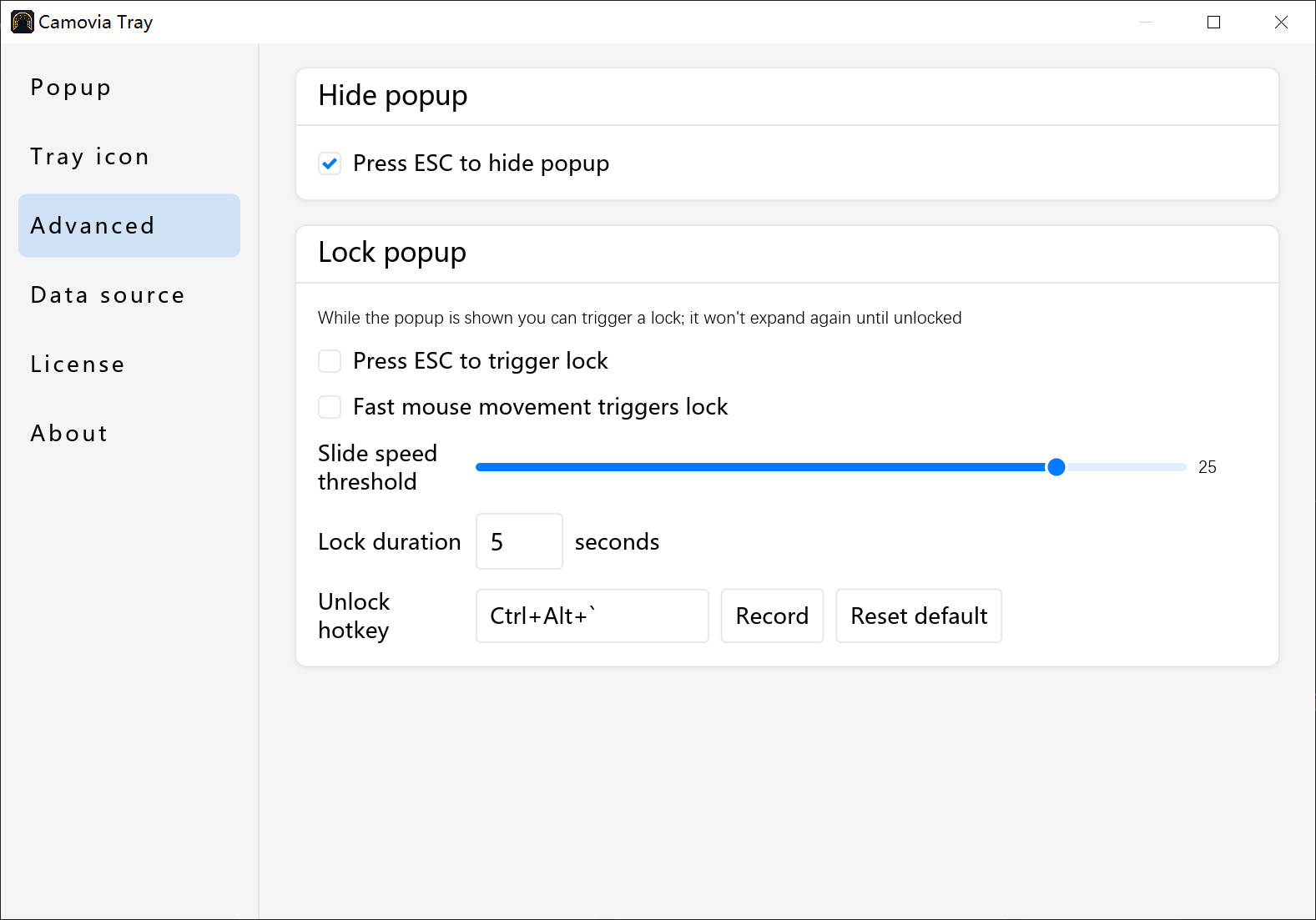Click the Slide speed threshold slider handle

(x=1056, y=467)
